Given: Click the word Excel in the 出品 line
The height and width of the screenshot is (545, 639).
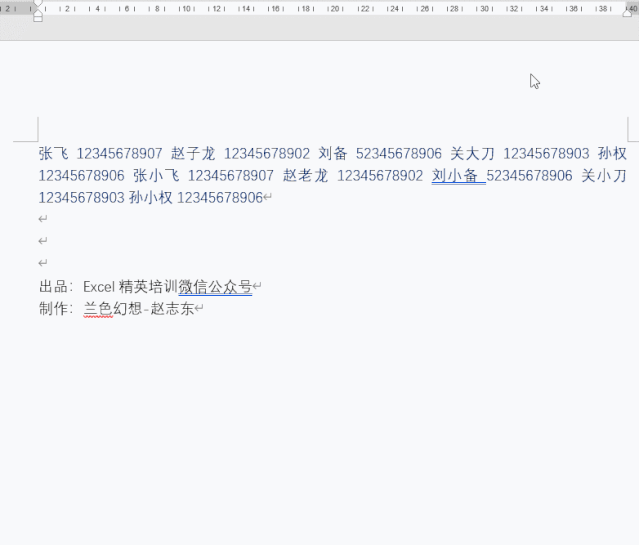Looking at the screenshot, I should [x=99, y=287].
